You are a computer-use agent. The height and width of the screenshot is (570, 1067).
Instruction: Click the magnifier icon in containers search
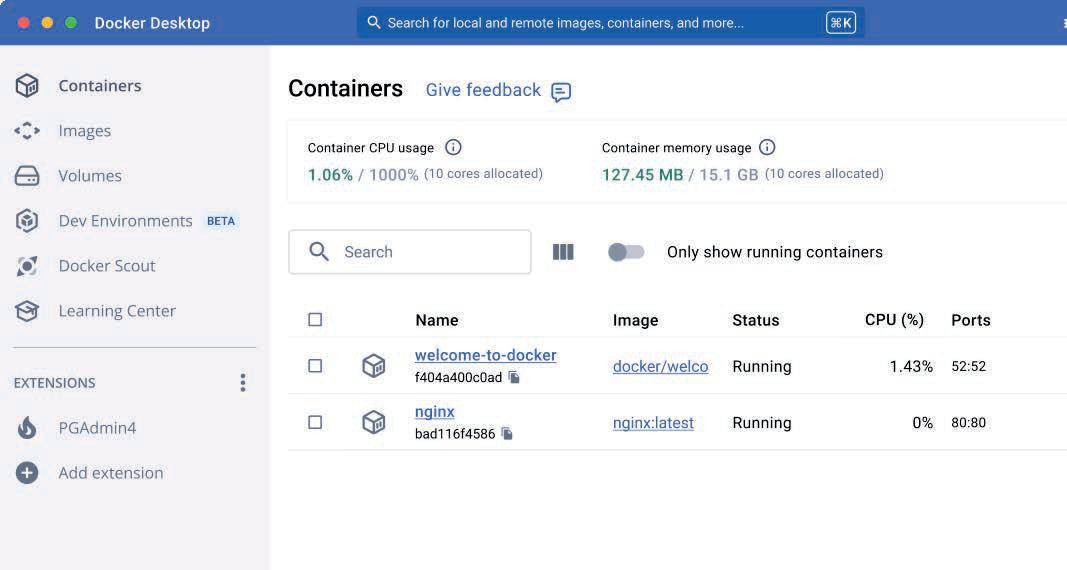(x=318, y=252)
